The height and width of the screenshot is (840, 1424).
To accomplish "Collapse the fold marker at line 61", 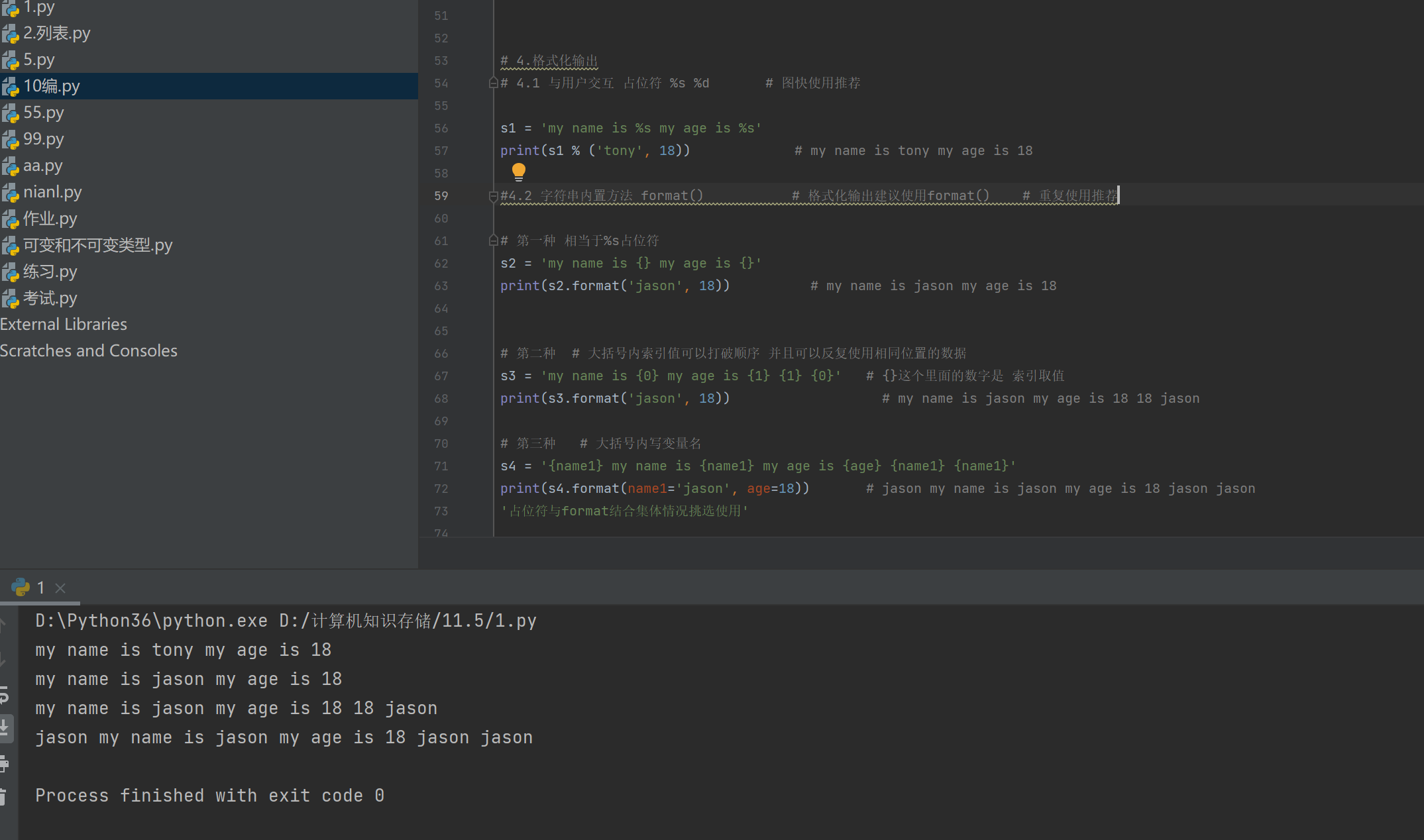I will 493,240.
